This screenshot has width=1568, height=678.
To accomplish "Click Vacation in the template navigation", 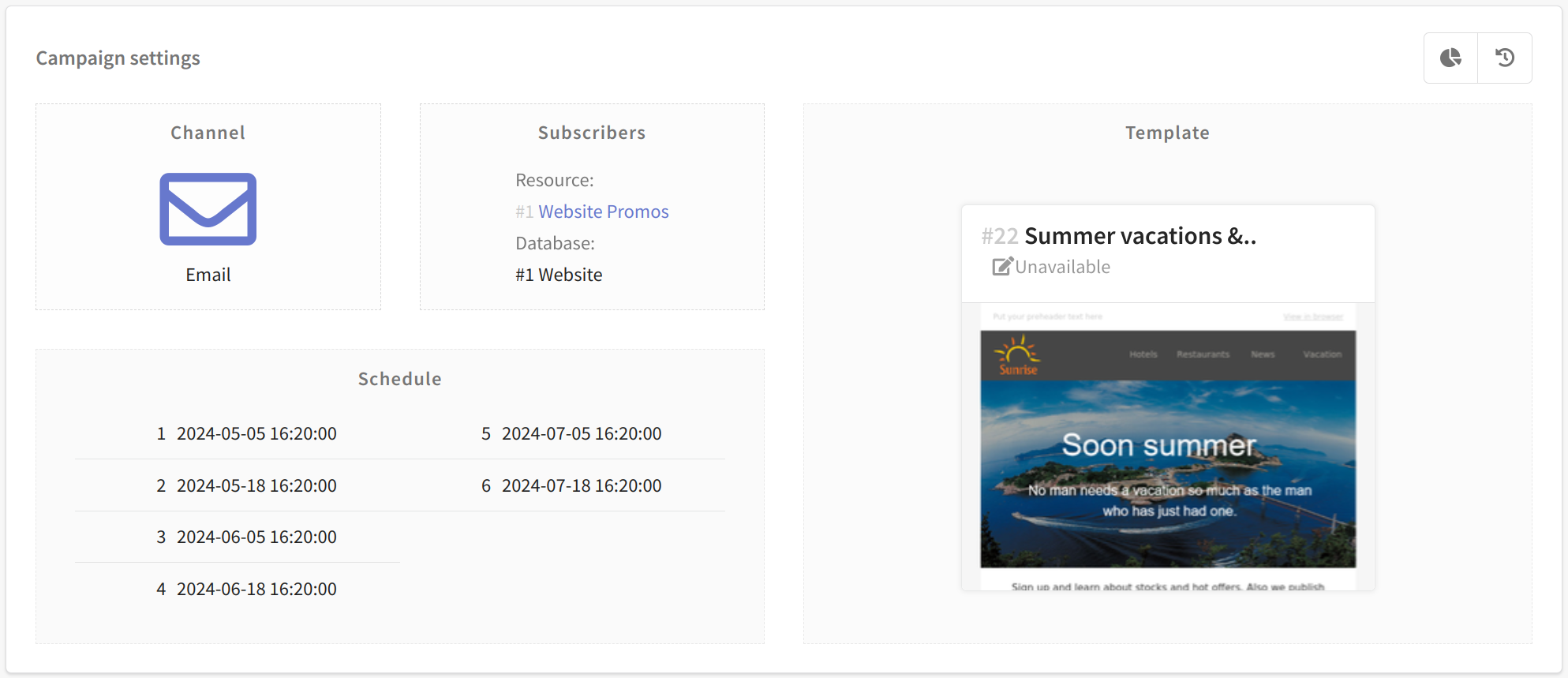I will coord(1323,354).
